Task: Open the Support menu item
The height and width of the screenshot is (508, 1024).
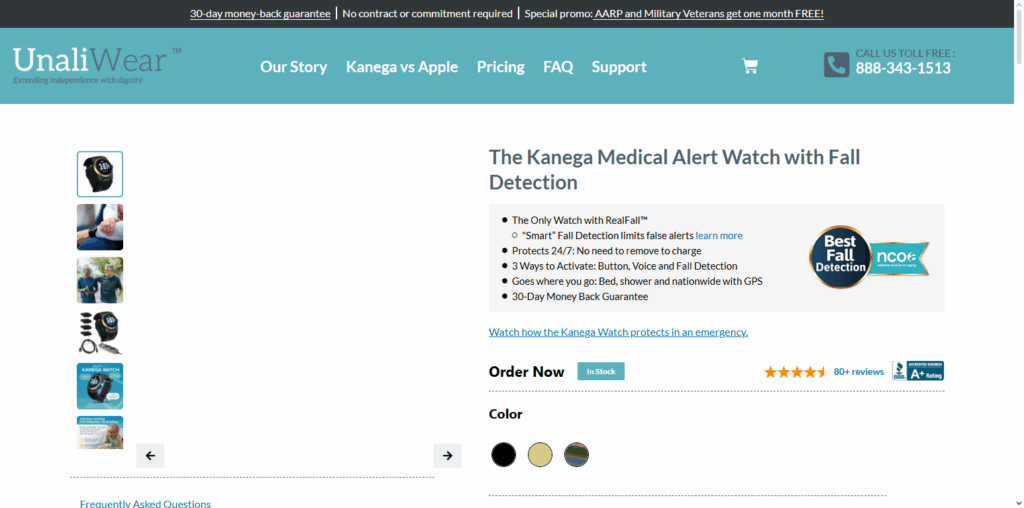Action: 619,67
